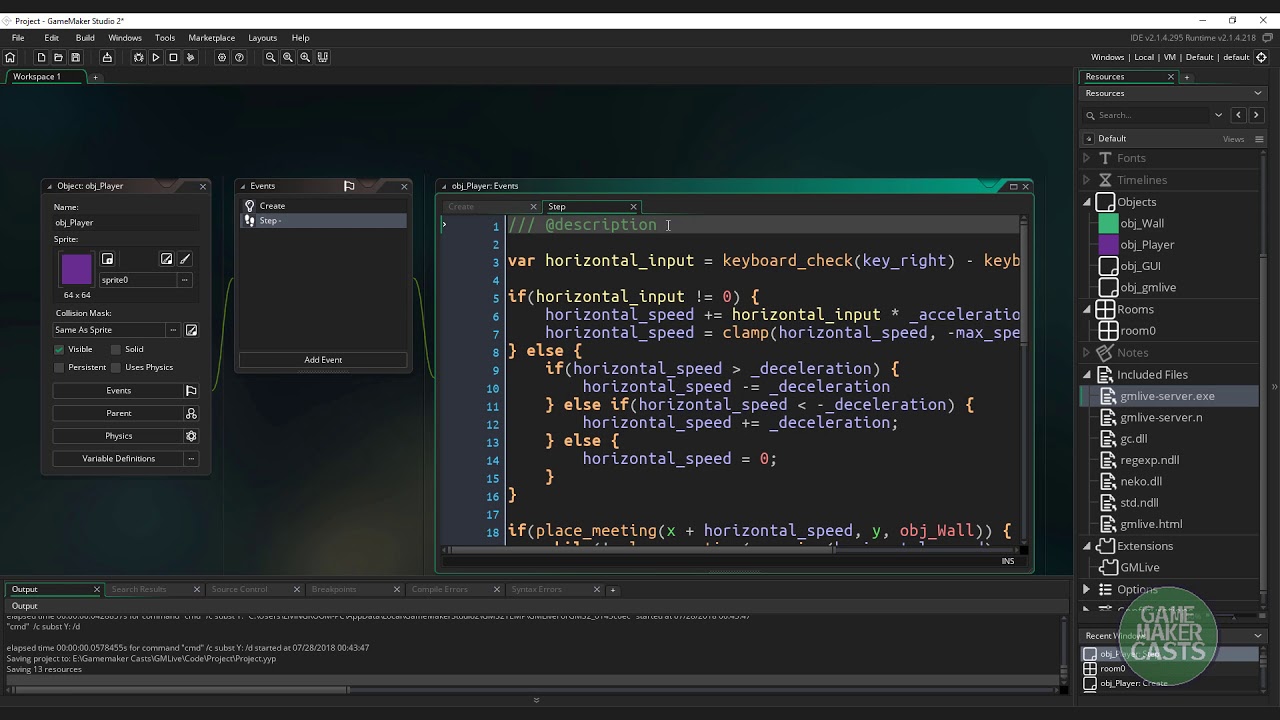The height and width of the screenshot is (720, 1280).
Task: Open Game Options gear icon
Action: pos(222,57)
